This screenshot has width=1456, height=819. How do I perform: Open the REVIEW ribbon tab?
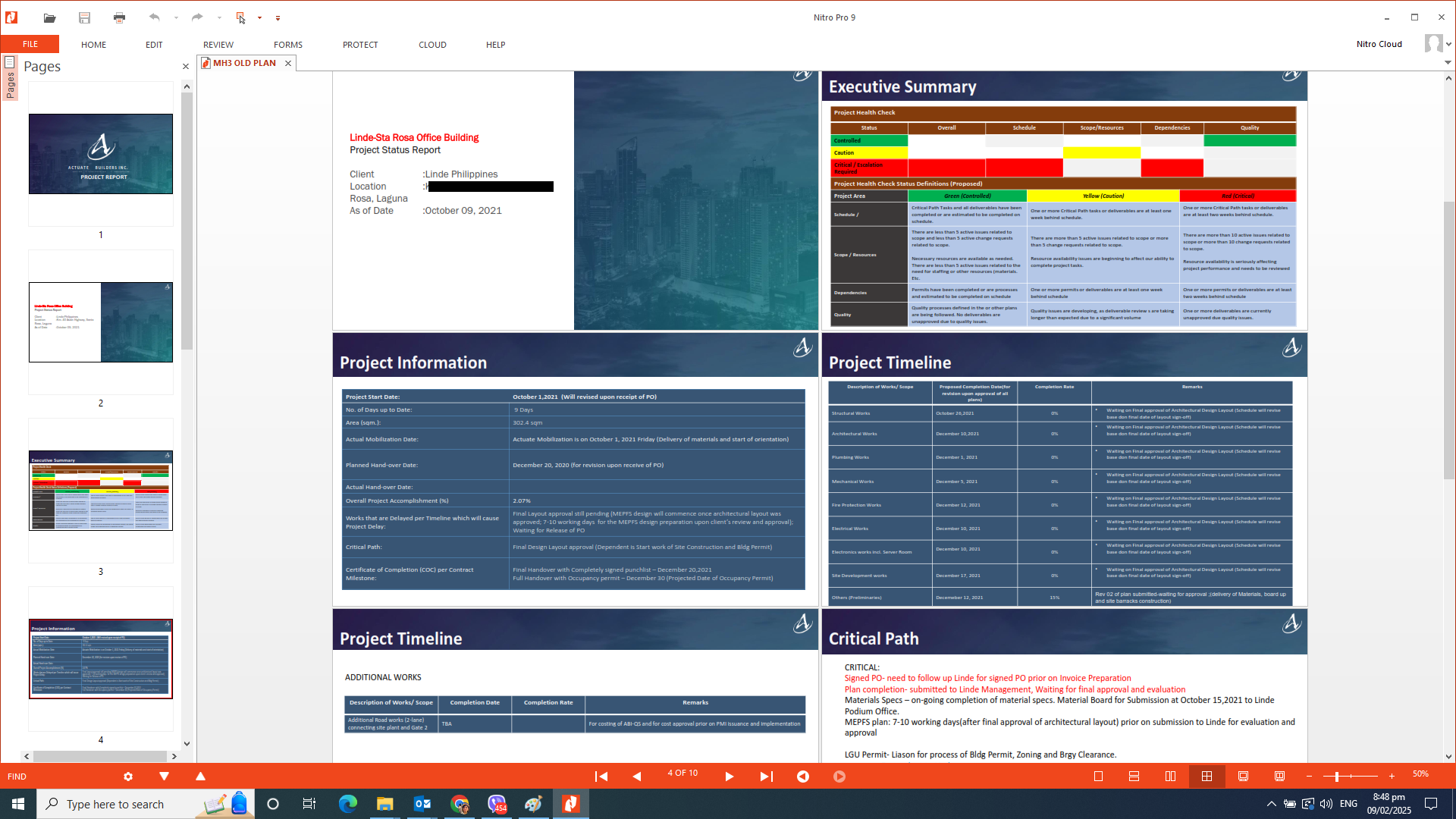218,45
